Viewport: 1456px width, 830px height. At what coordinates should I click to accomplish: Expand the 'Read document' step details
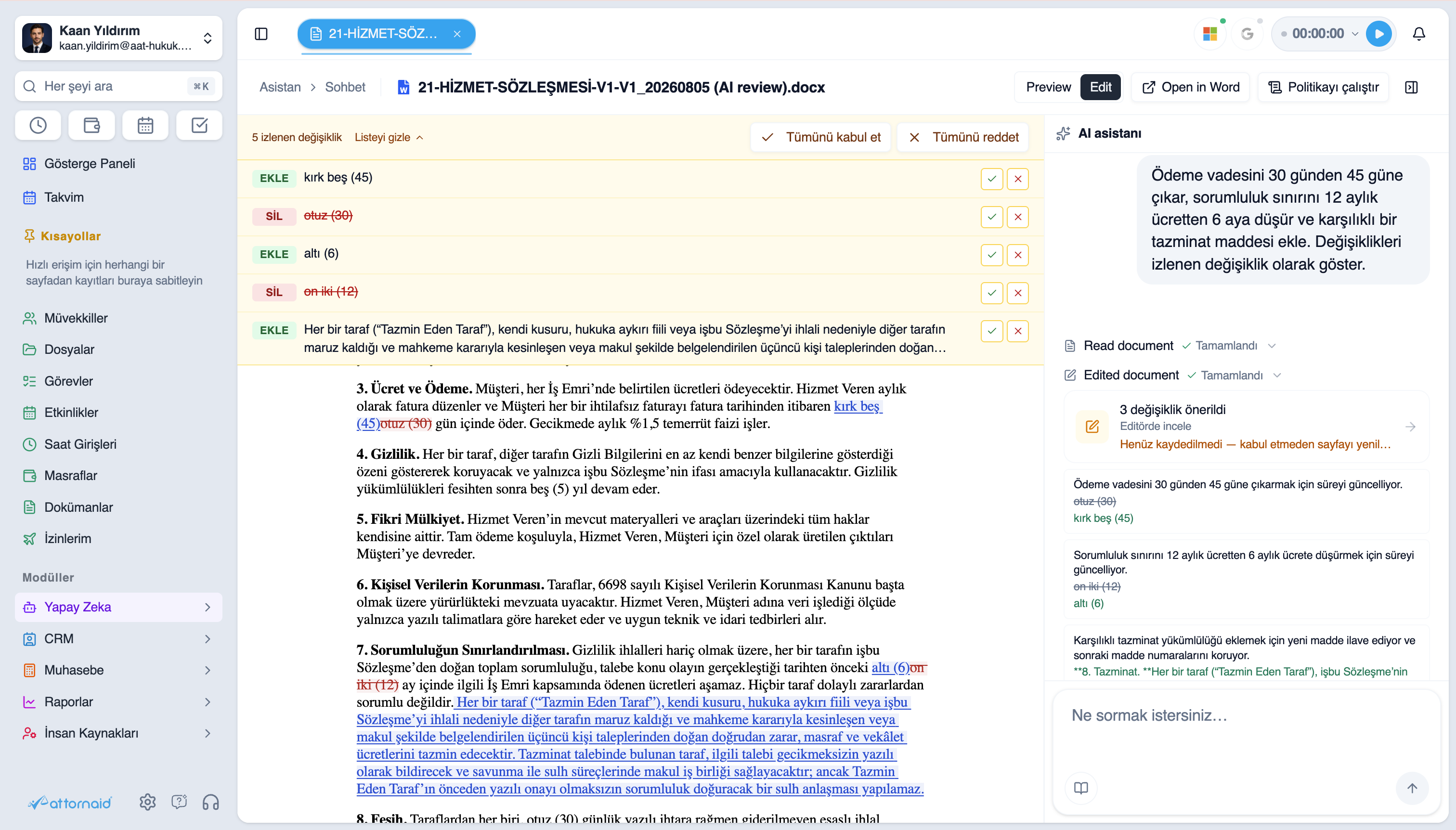[1272, 346]
